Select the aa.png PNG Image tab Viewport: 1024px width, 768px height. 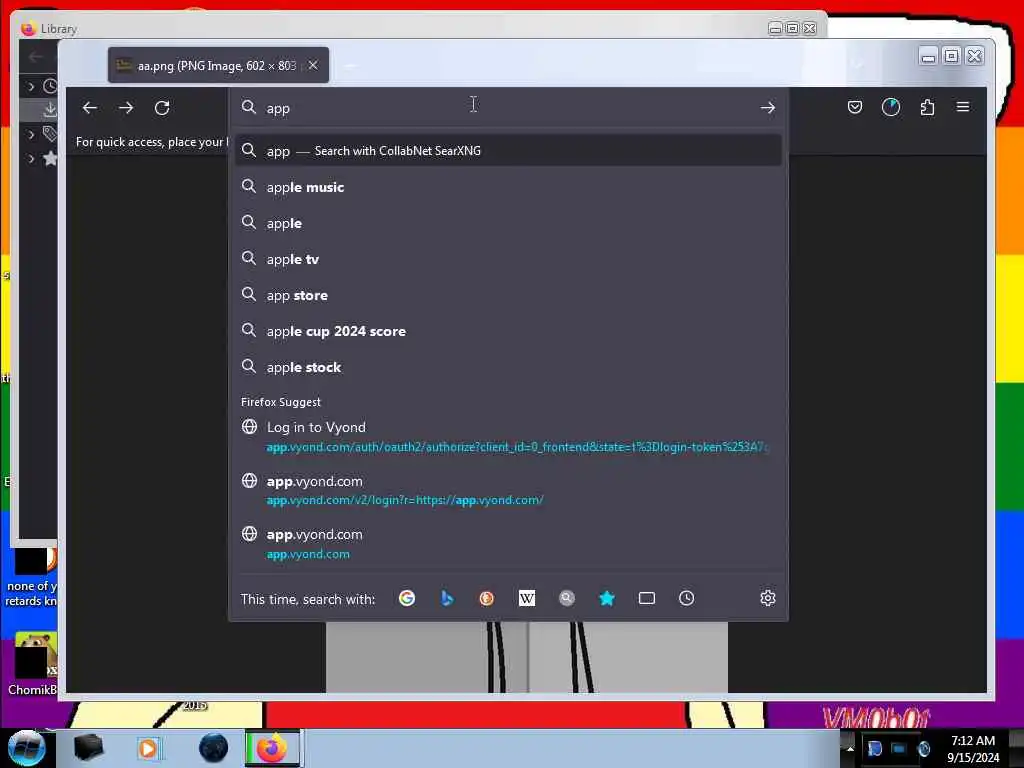[x=218, y=65]
